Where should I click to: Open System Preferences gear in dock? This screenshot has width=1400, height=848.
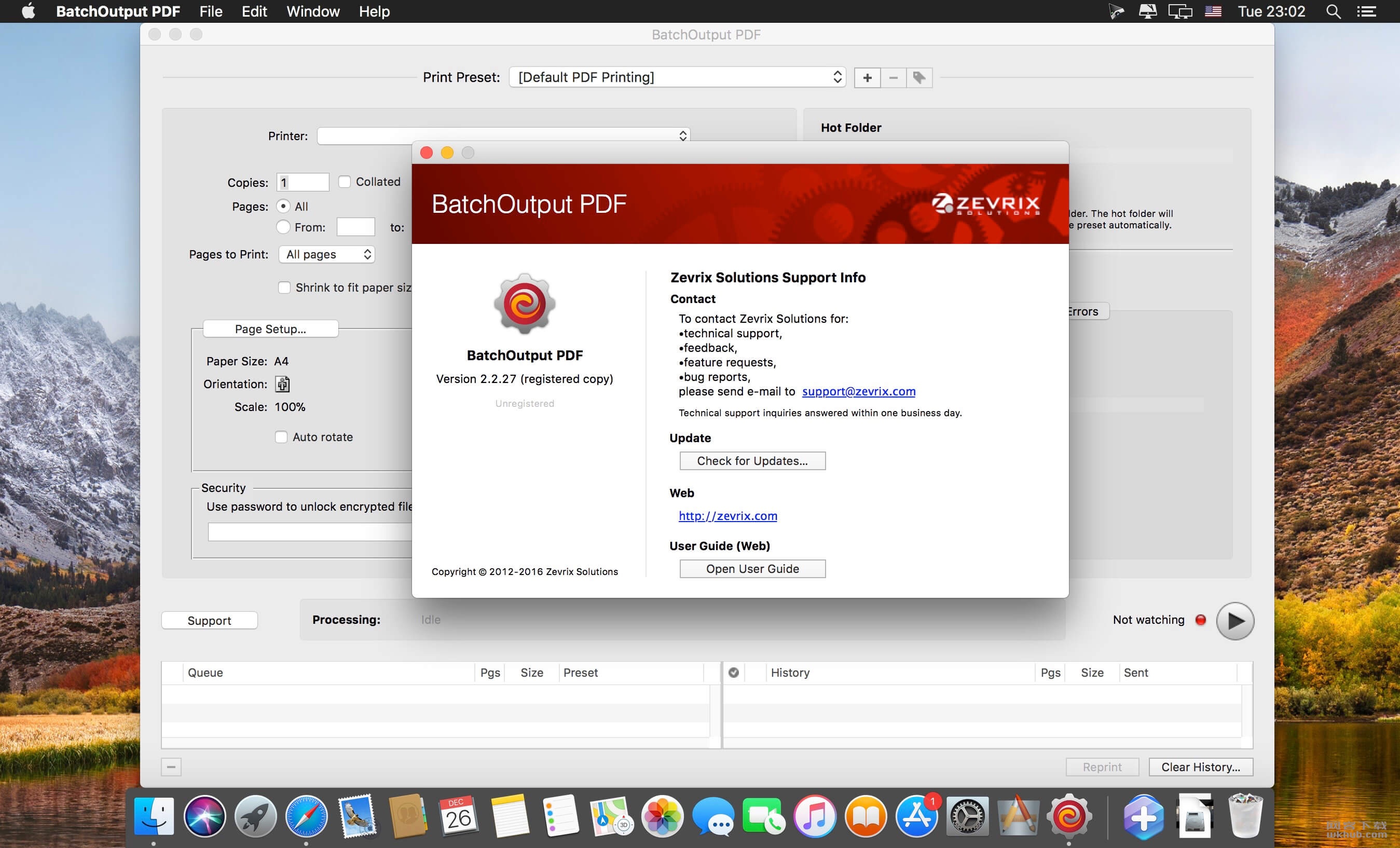click(968, 816)
